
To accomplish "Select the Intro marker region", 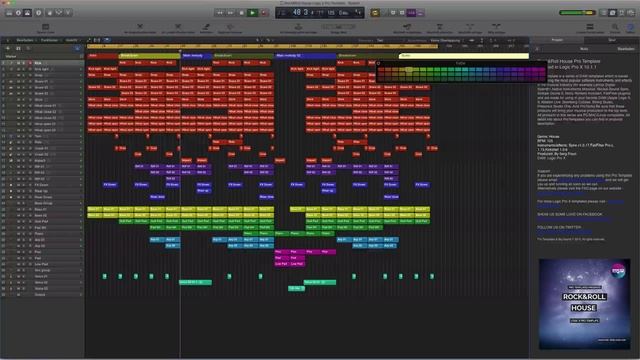I will tap(102, 56).
